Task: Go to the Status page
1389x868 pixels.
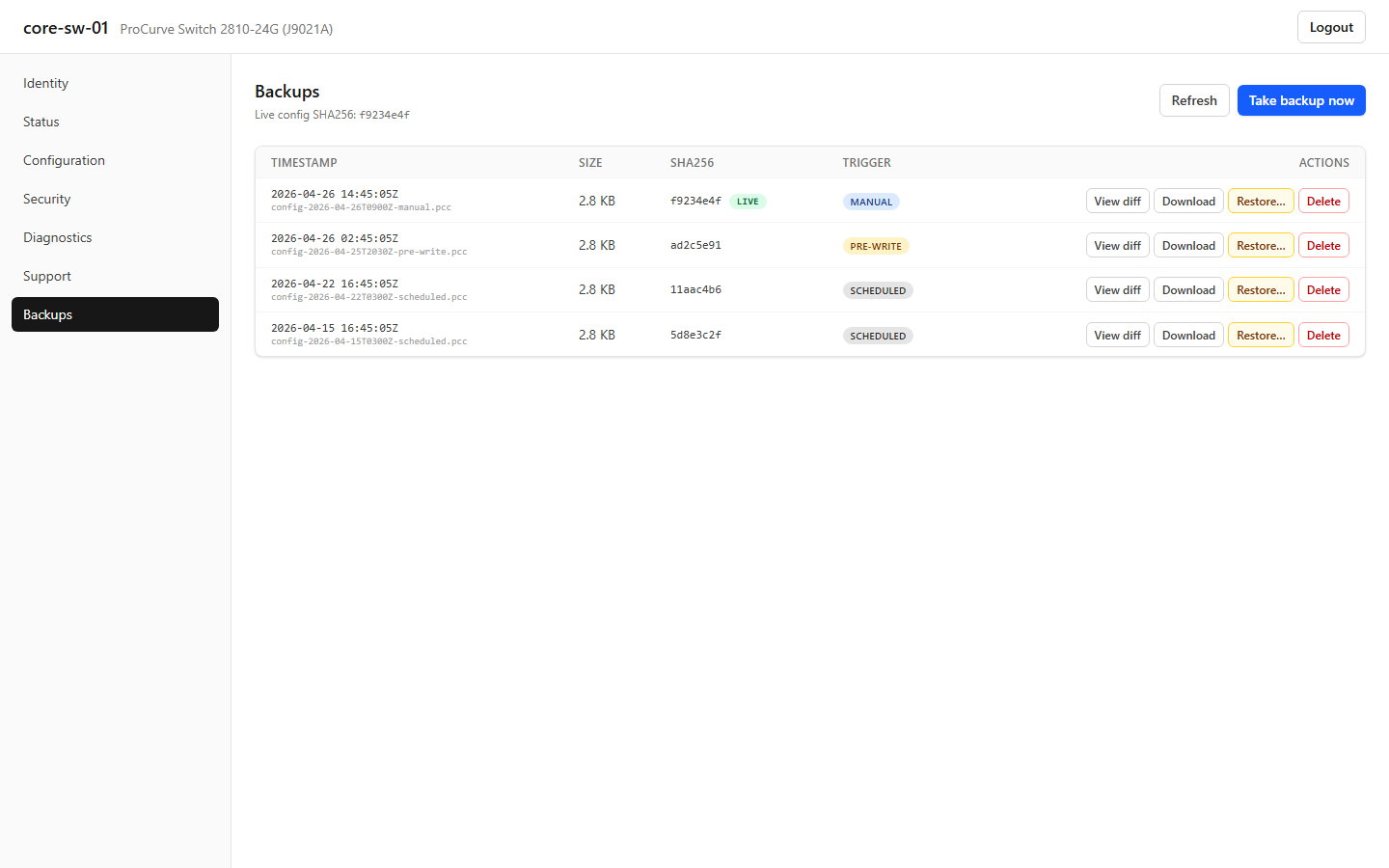Action: click(x=115, y=122)
